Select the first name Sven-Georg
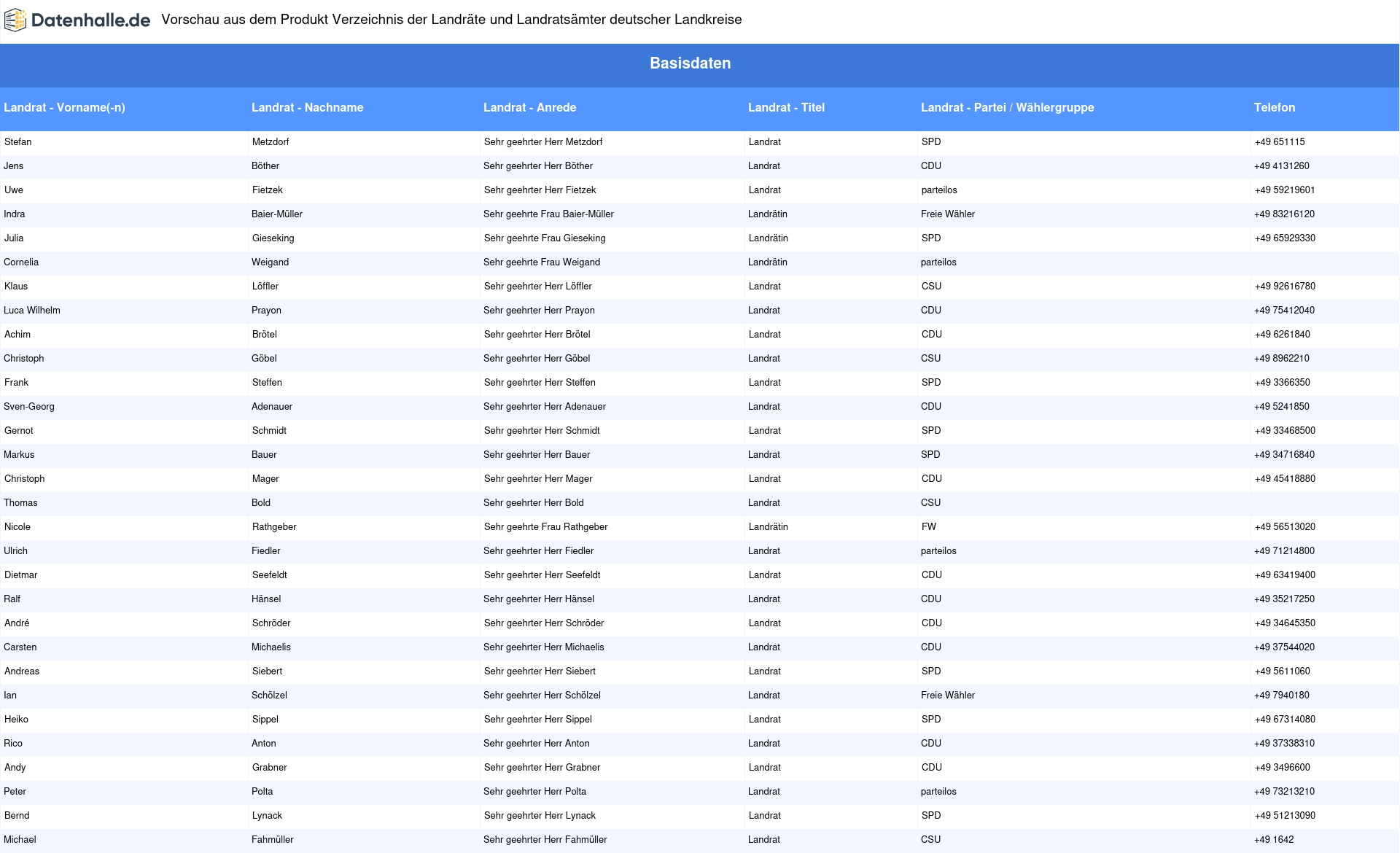The width and height of the screenshot is (1400, 853). (x=29, y=407)
